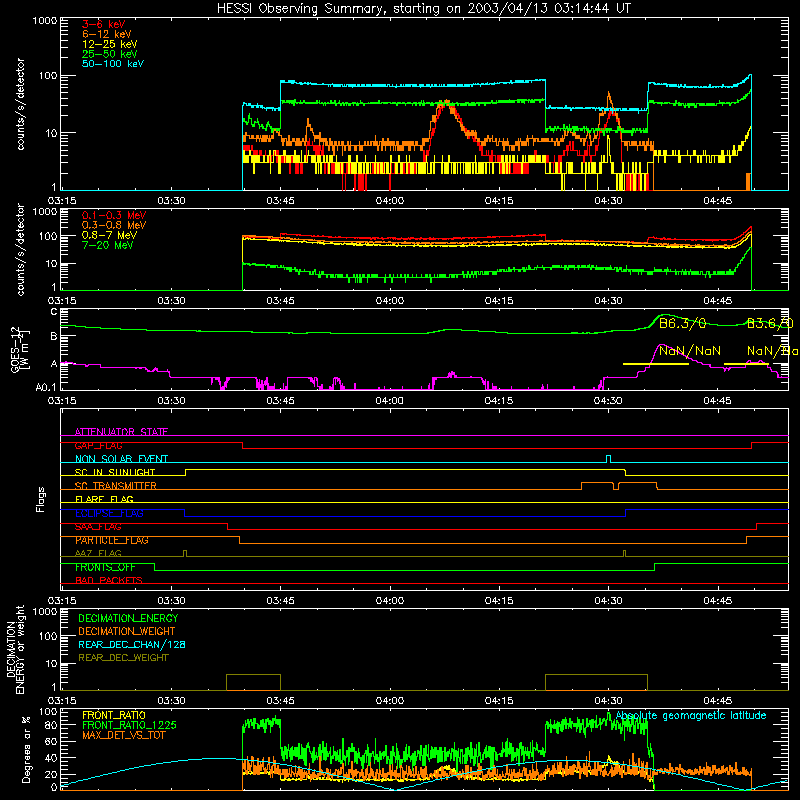
Task: Select the SC_IN_SUNLIGHT flag label
Action: click(x=115, y=472)
